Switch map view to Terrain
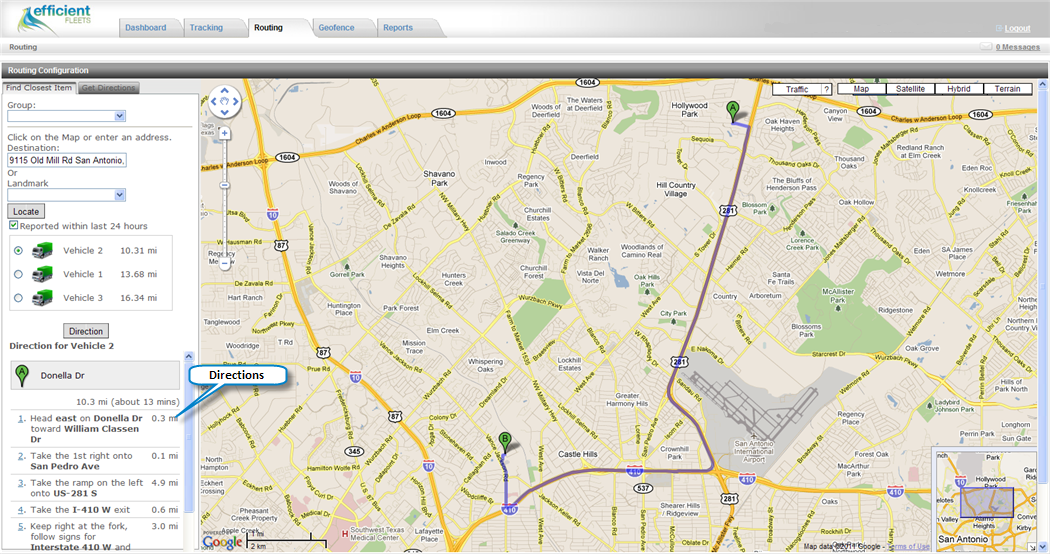Image resolution: width=1050 pixels, height=554 pixels. click(x=1007, y=89)
